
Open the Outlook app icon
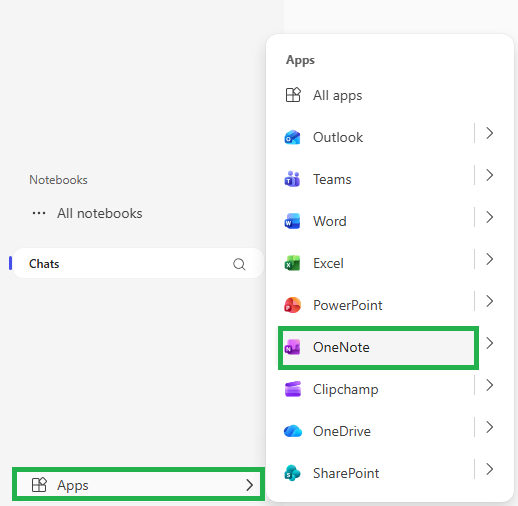[x=292, y=137]
